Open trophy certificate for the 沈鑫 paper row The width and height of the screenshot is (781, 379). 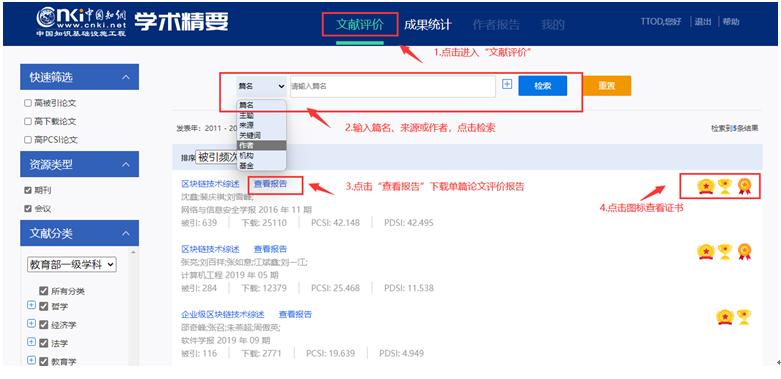point(725,186)
